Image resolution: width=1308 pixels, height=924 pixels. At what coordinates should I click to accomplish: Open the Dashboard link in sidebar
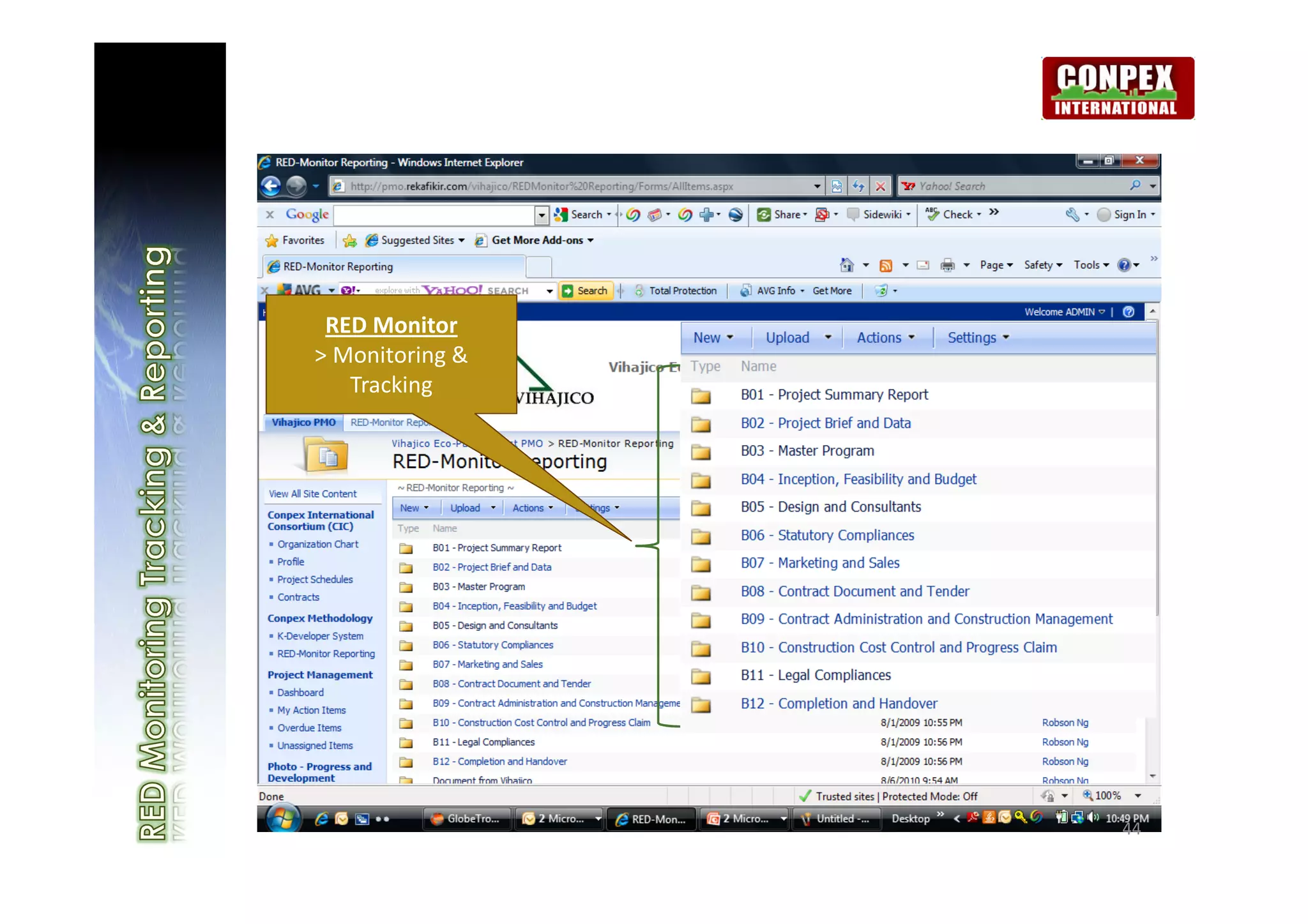300,692
